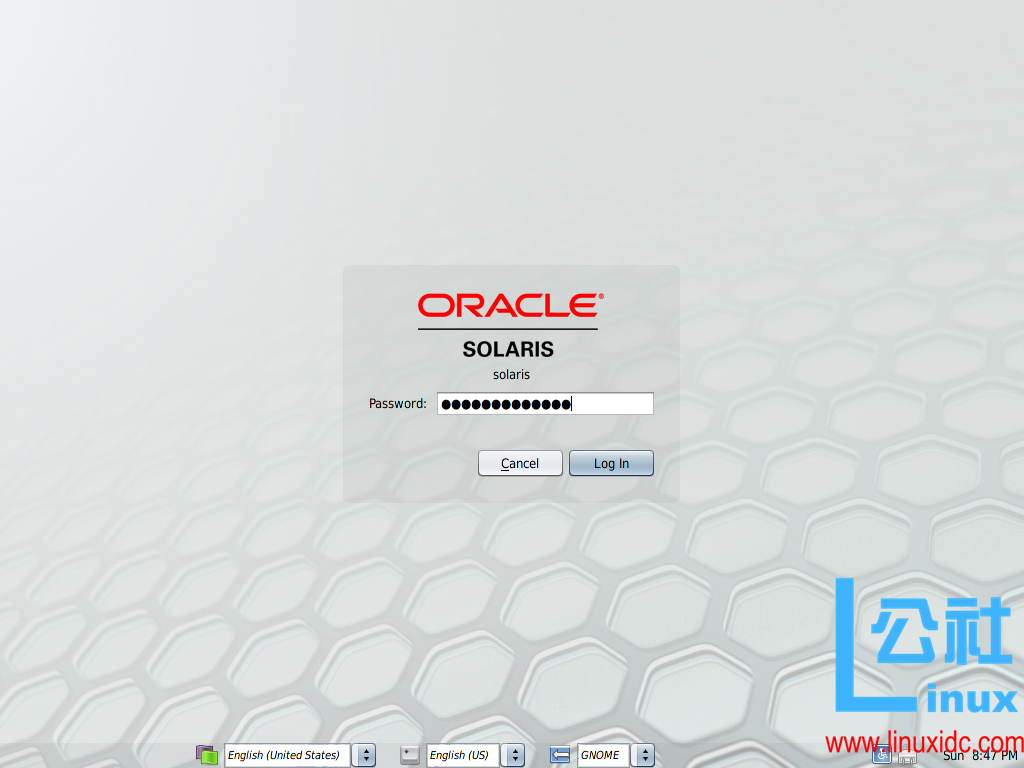Click the keyboard layout icon
The height and width of the screenshot is (768, 1024).
(409, 755)
